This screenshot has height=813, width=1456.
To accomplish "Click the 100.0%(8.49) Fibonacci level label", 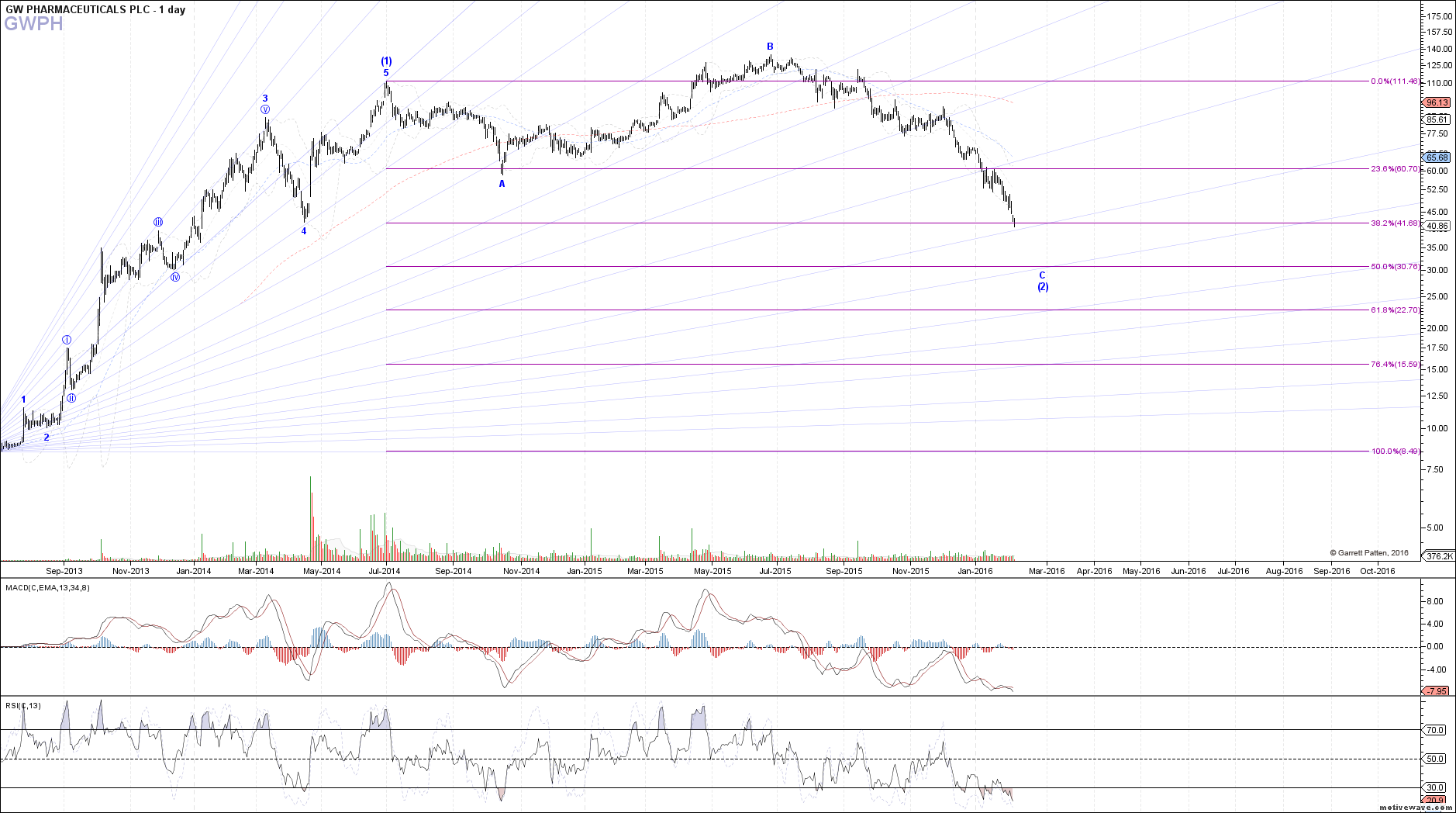I will (1395, 451).
